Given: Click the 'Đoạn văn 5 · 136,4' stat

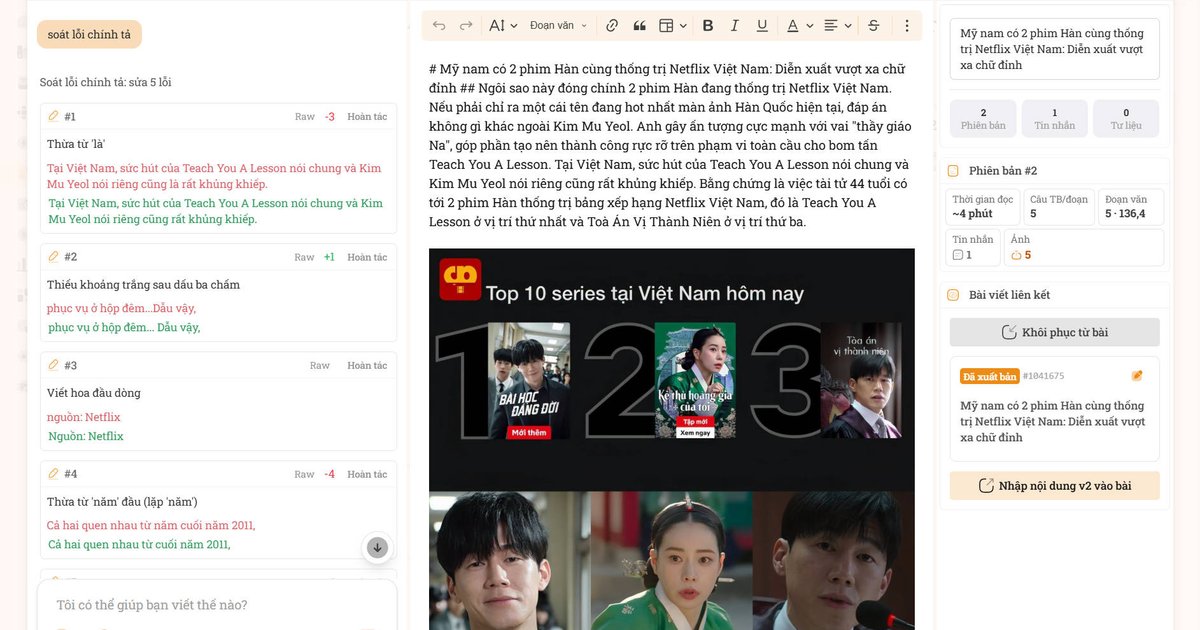Looking at the screenshot, I should pyautogui.click(x=1131, y=207).
